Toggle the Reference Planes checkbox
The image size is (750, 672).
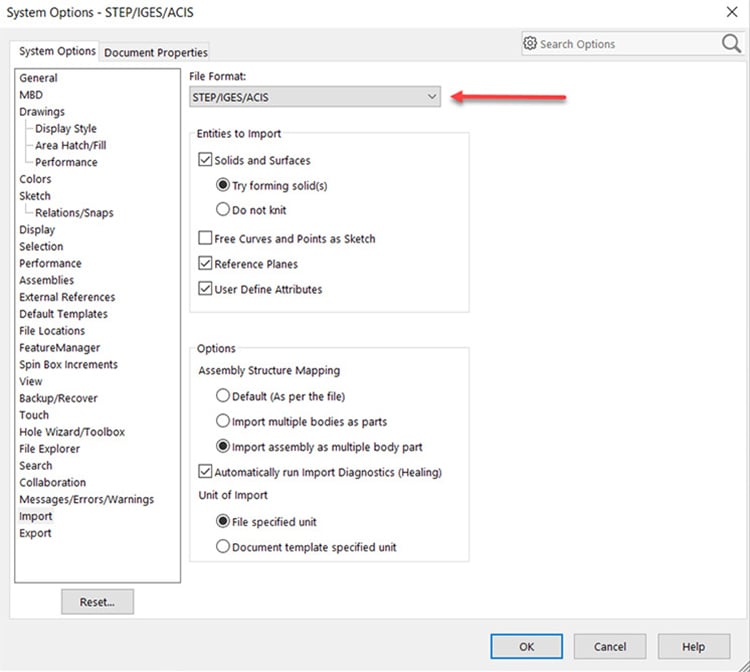pos(206,264)
